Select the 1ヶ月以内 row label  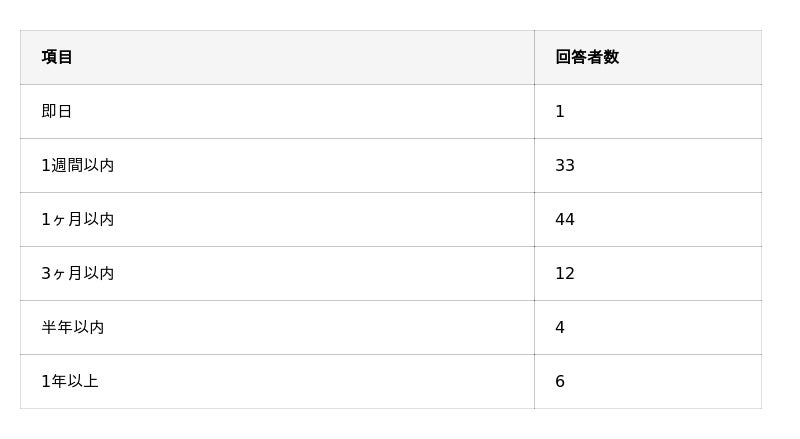click(x=77, y=219)
